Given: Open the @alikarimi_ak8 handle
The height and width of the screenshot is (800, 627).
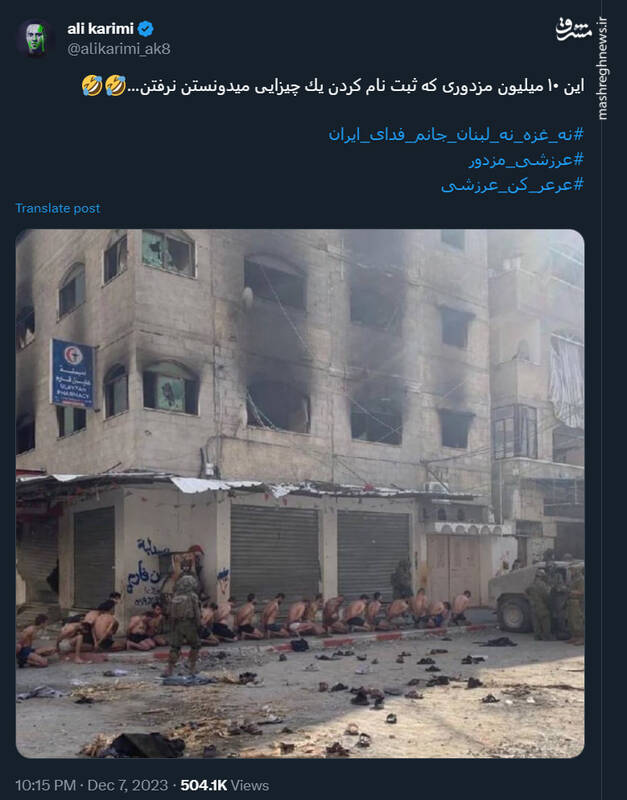Looking at the screenshot, I should click(x=118, y=48).
